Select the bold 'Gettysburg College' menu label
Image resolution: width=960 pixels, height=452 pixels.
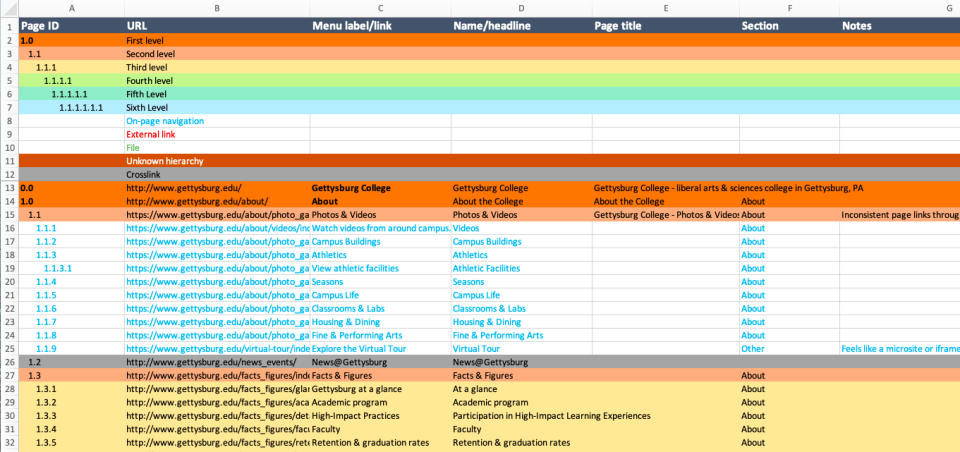[381, 188]
